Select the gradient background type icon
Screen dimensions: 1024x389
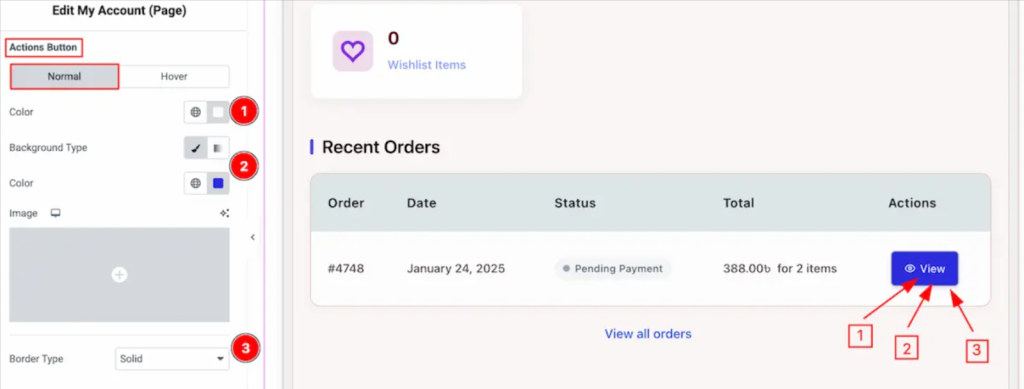[218, 148]
